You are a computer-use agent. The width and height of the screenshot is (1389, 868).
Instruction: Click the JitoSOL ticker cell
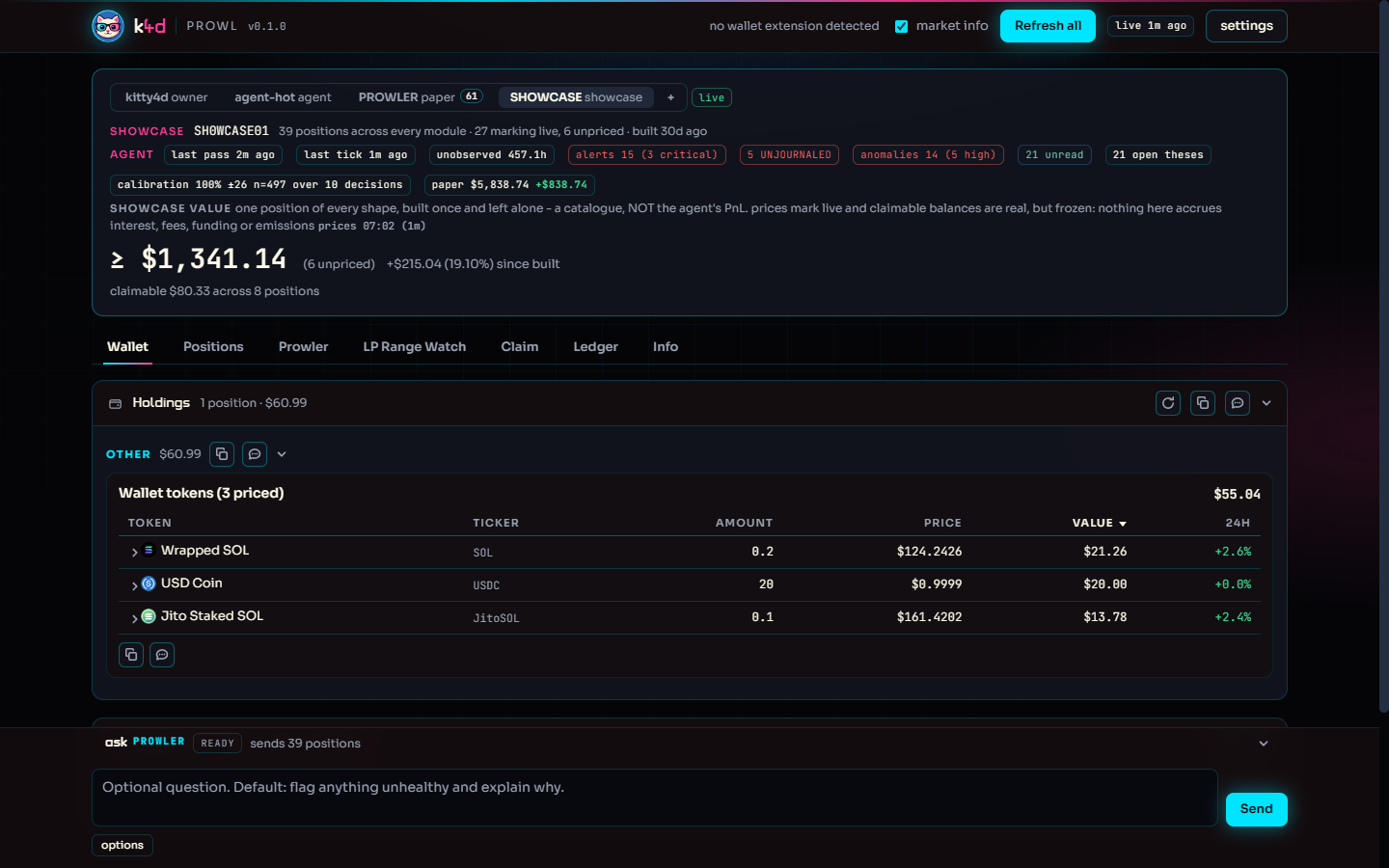tap(496, 618)
